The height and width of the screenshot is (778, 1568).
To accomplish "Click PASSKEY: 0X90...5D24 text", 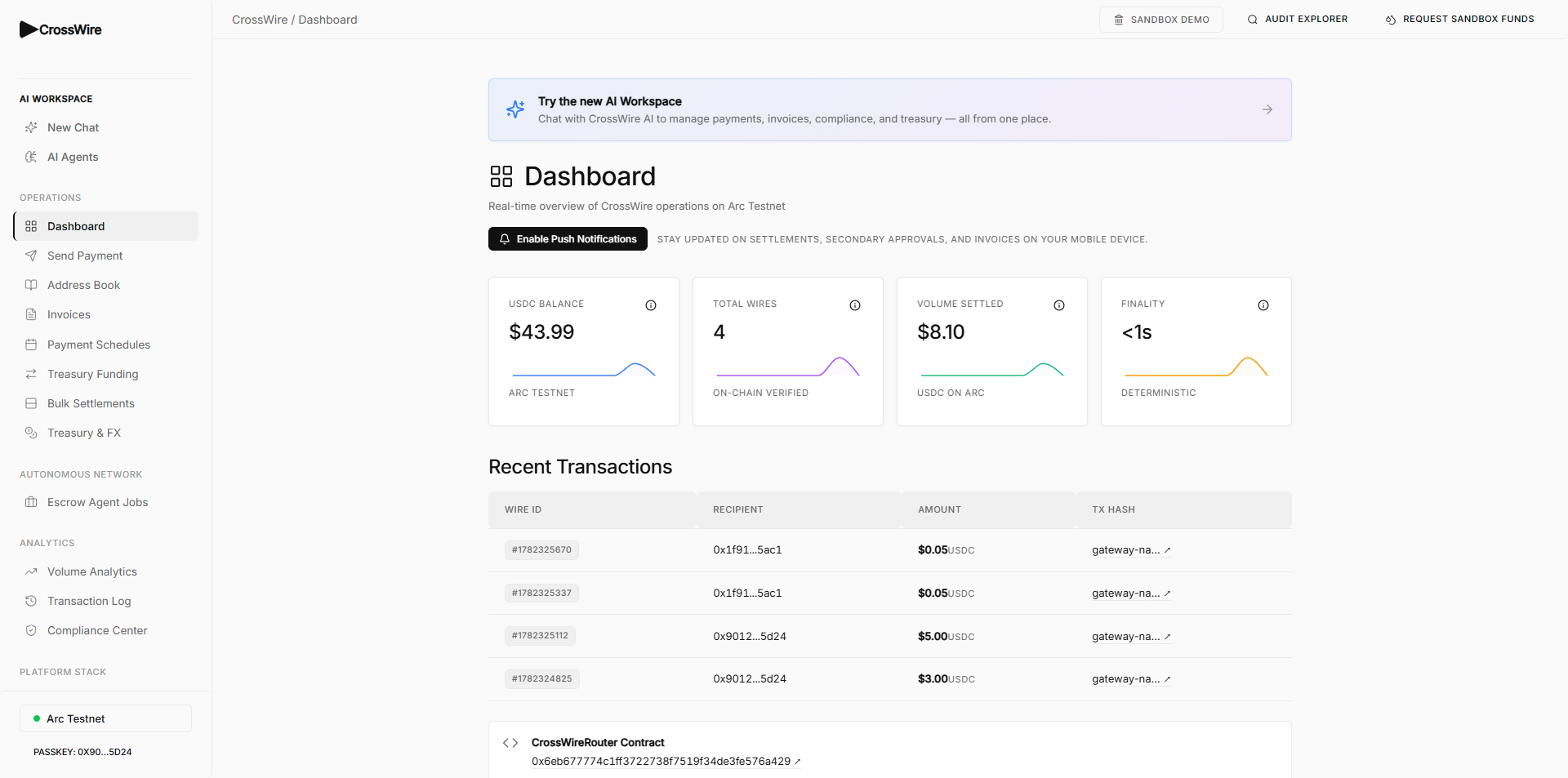I will click(82, 752).
